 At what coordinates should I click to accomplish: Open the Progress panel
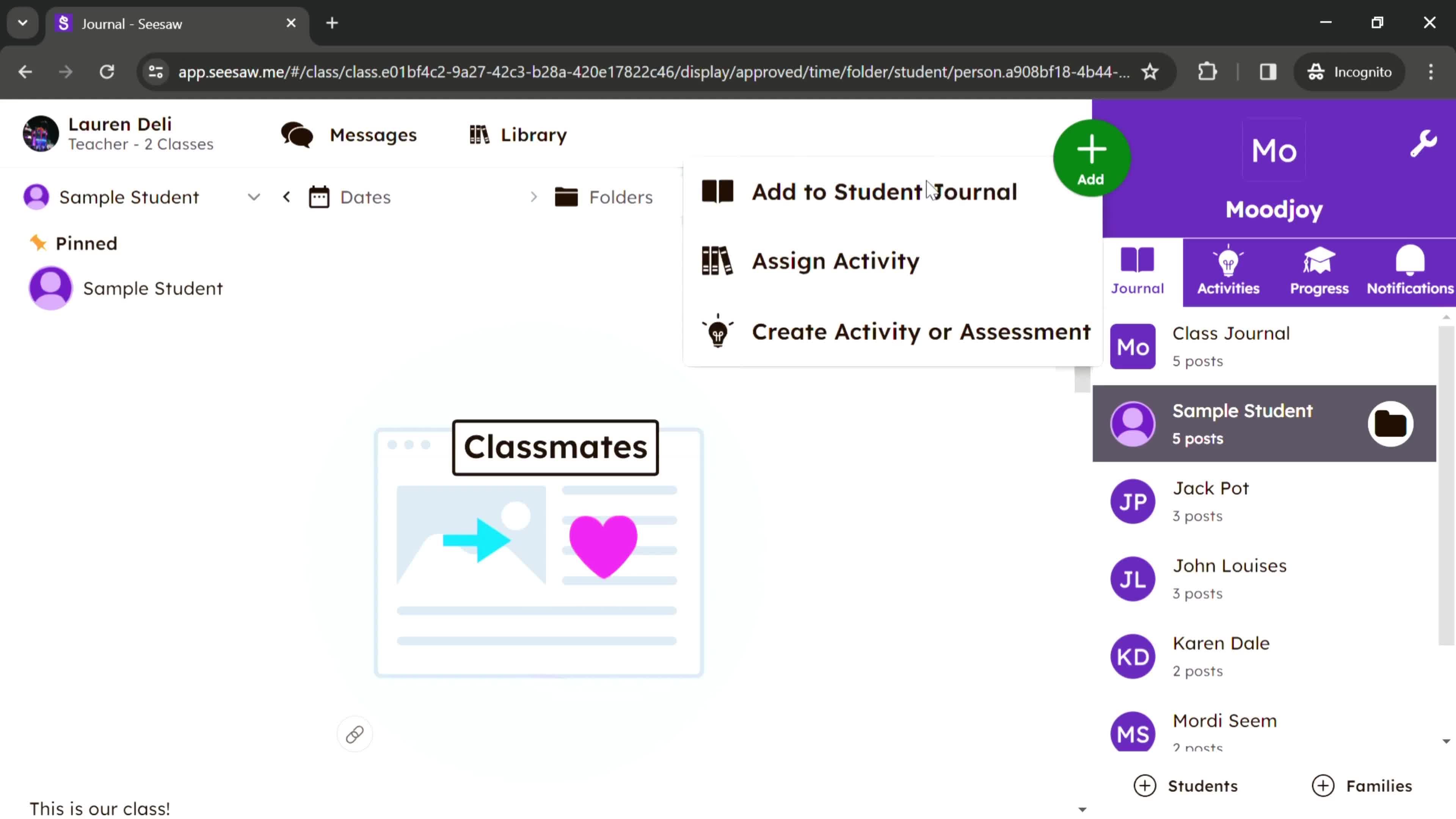pyautogui.click(x=1319, y=270)
